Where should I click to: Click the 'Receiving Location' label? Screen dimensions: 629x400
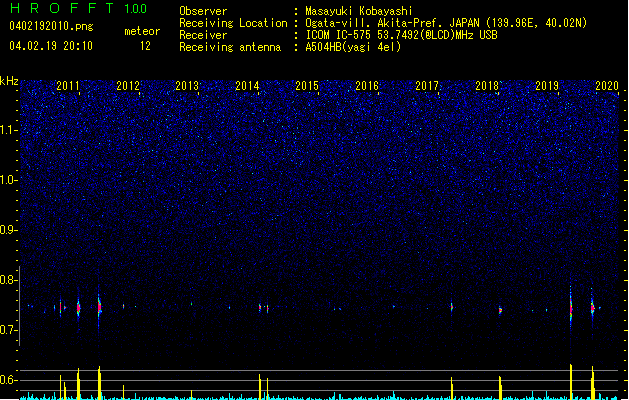tap(233, 23)
